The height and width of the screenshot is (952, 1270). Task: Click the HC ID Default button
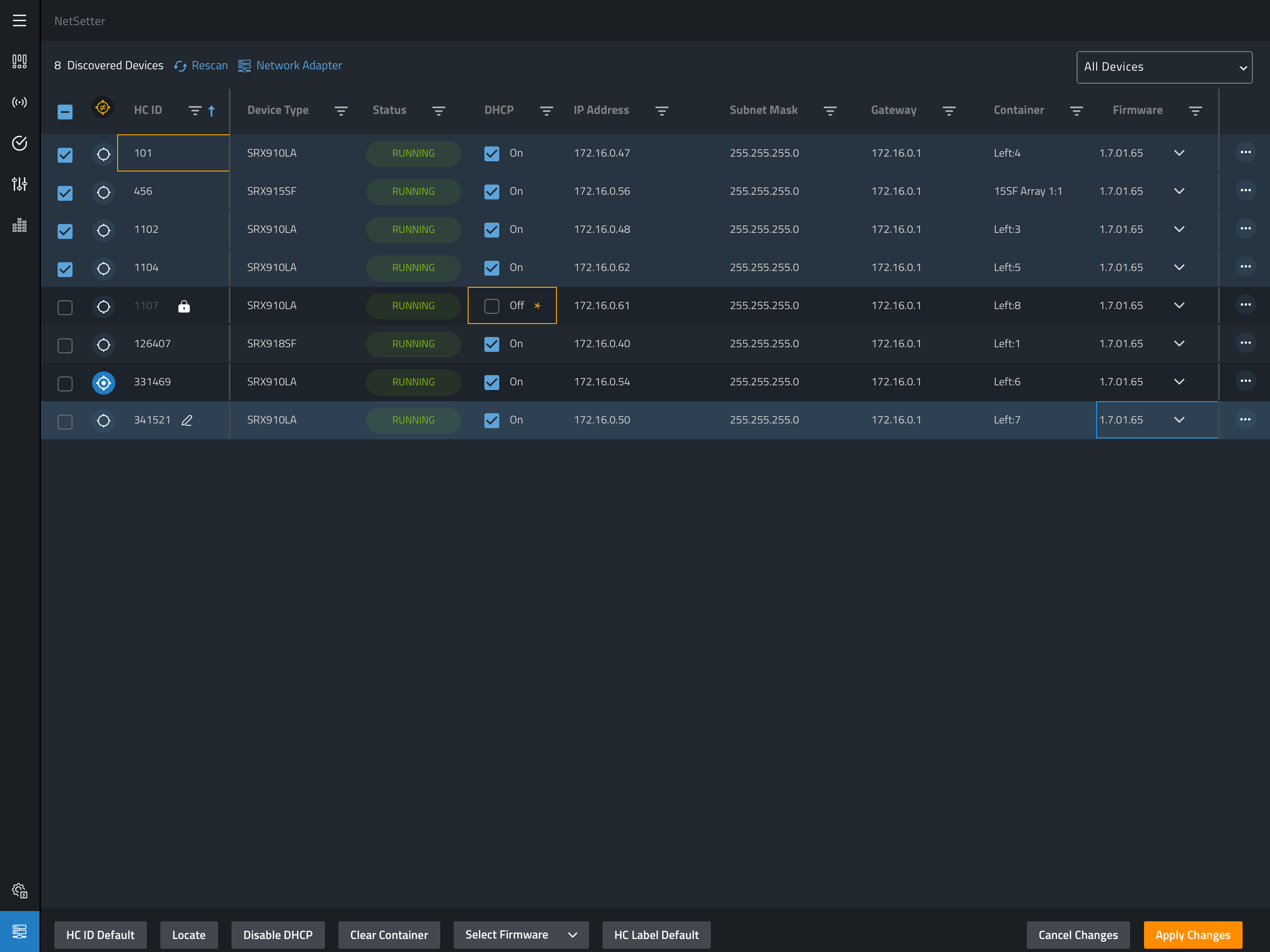tap(100, 935)
